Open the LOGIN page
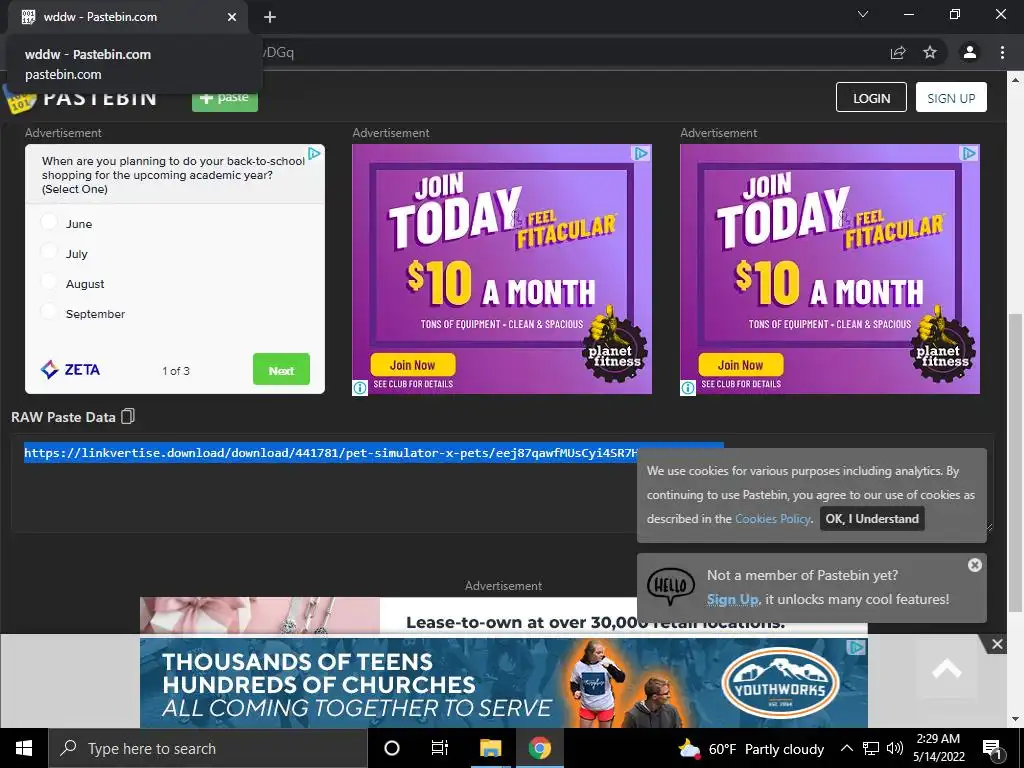1024x768 pixels. (x=871, y=97)
